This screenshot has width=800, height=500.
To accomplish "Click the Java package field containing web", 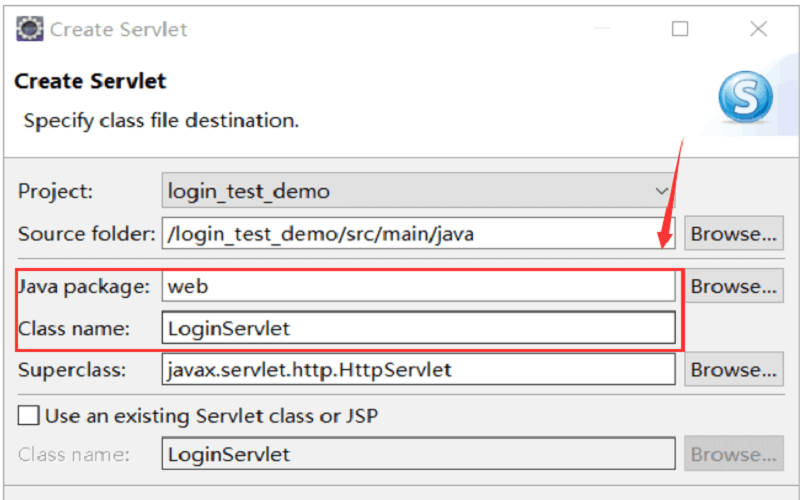I will tap(418, 286).
